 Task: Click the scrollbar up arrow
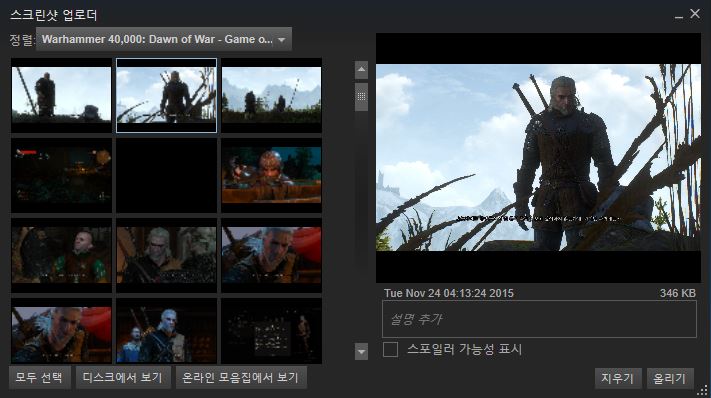(x=361, y=70)
